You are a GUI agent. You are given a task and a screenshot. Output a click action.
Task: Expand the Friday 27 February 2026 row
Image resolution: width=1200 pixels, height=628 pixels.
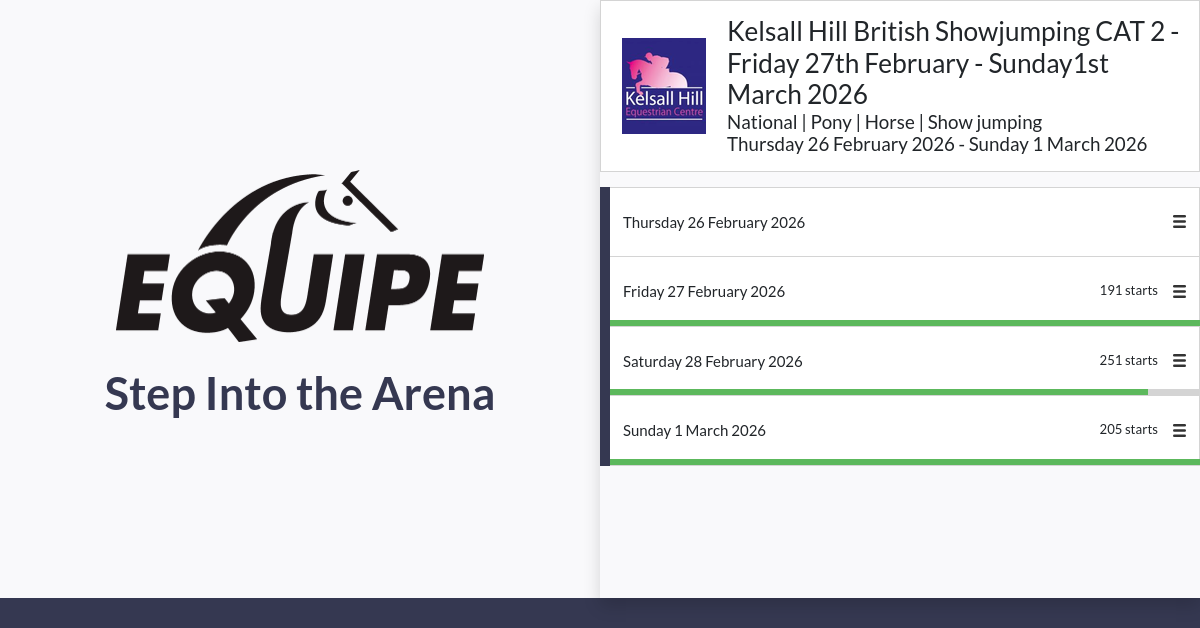coord(704,292)
